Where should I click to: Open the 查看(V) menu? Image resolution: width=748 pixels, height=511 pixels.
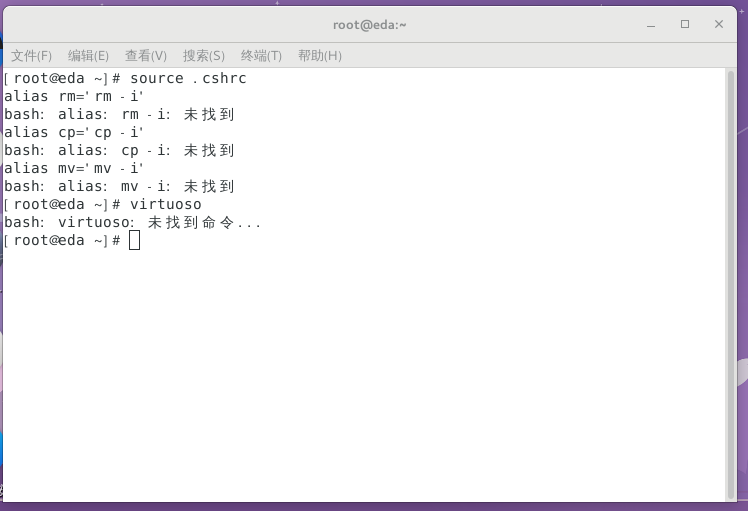(x=146, y=56)
